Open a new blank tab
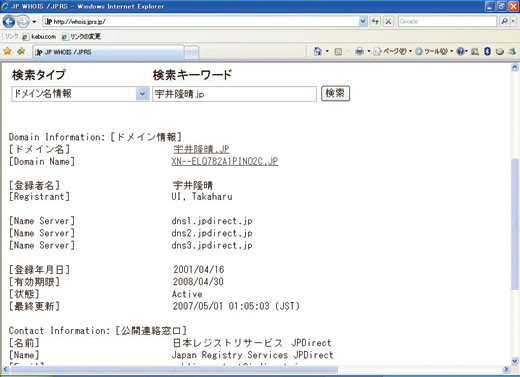Screen dimensions: 520x377 [191, 52]
